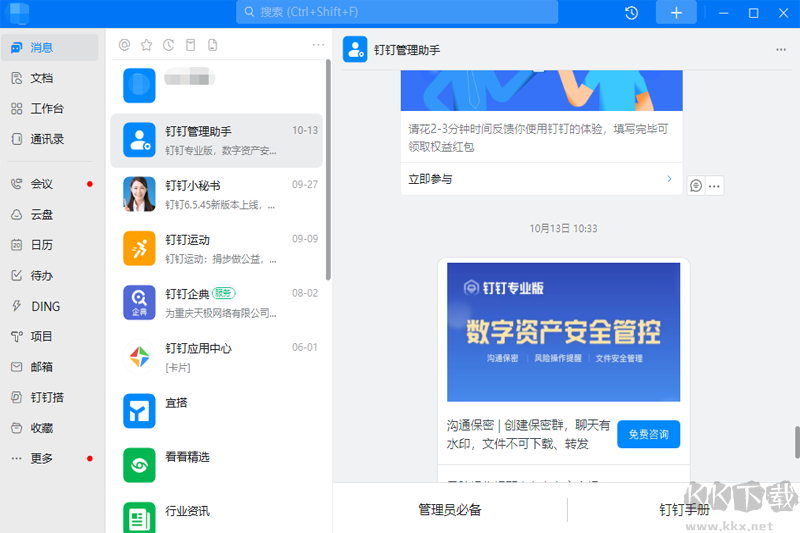The width and height of the screenshot is (800, 533).
Task: Click 立即参与 link on survey card
Action: click(x=541, y=179)
